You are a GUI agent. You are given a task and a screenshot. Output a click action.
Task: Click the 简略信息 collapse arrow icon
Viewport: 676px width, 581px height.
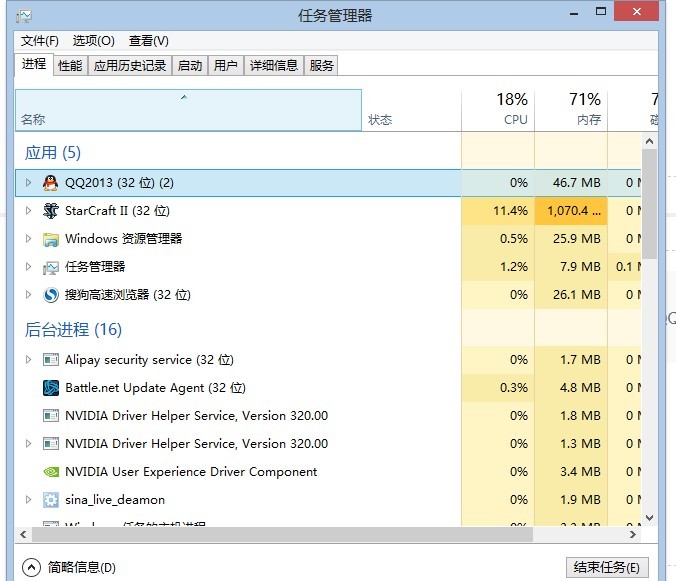31,567
